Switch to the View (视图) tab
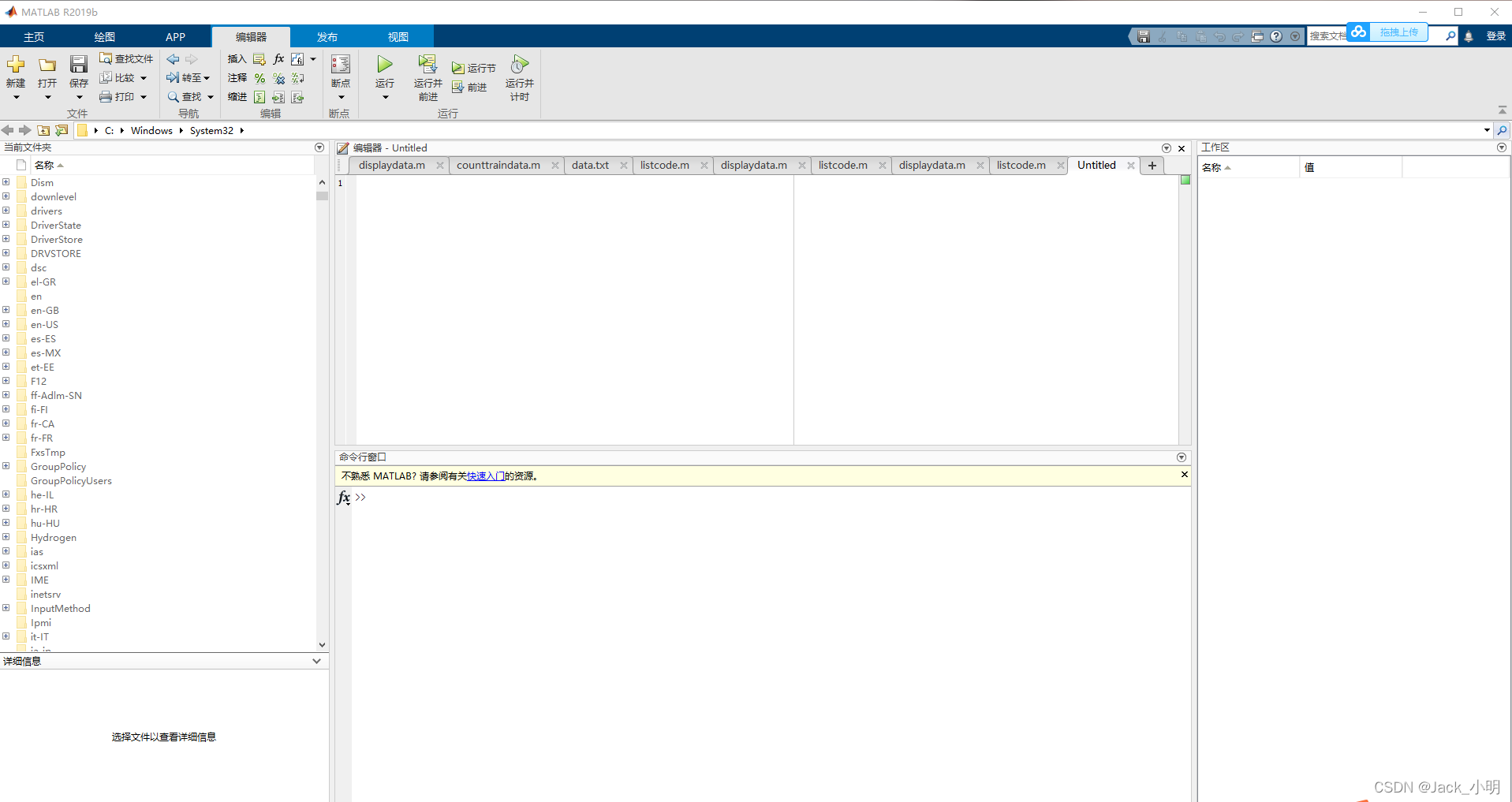Screen dimensions: 1512x802 click(x=398, y=37)
